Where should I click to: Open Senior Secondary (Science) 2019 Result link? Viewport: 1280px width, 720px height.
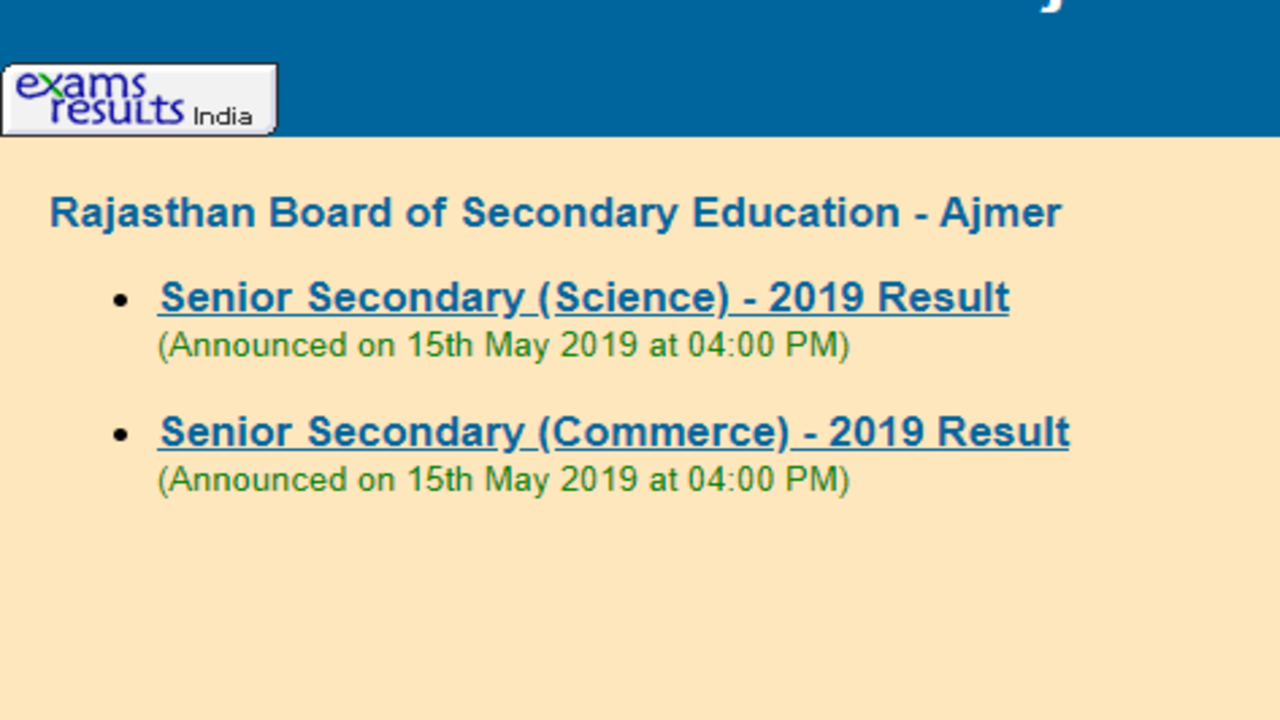tap(584, 298)
